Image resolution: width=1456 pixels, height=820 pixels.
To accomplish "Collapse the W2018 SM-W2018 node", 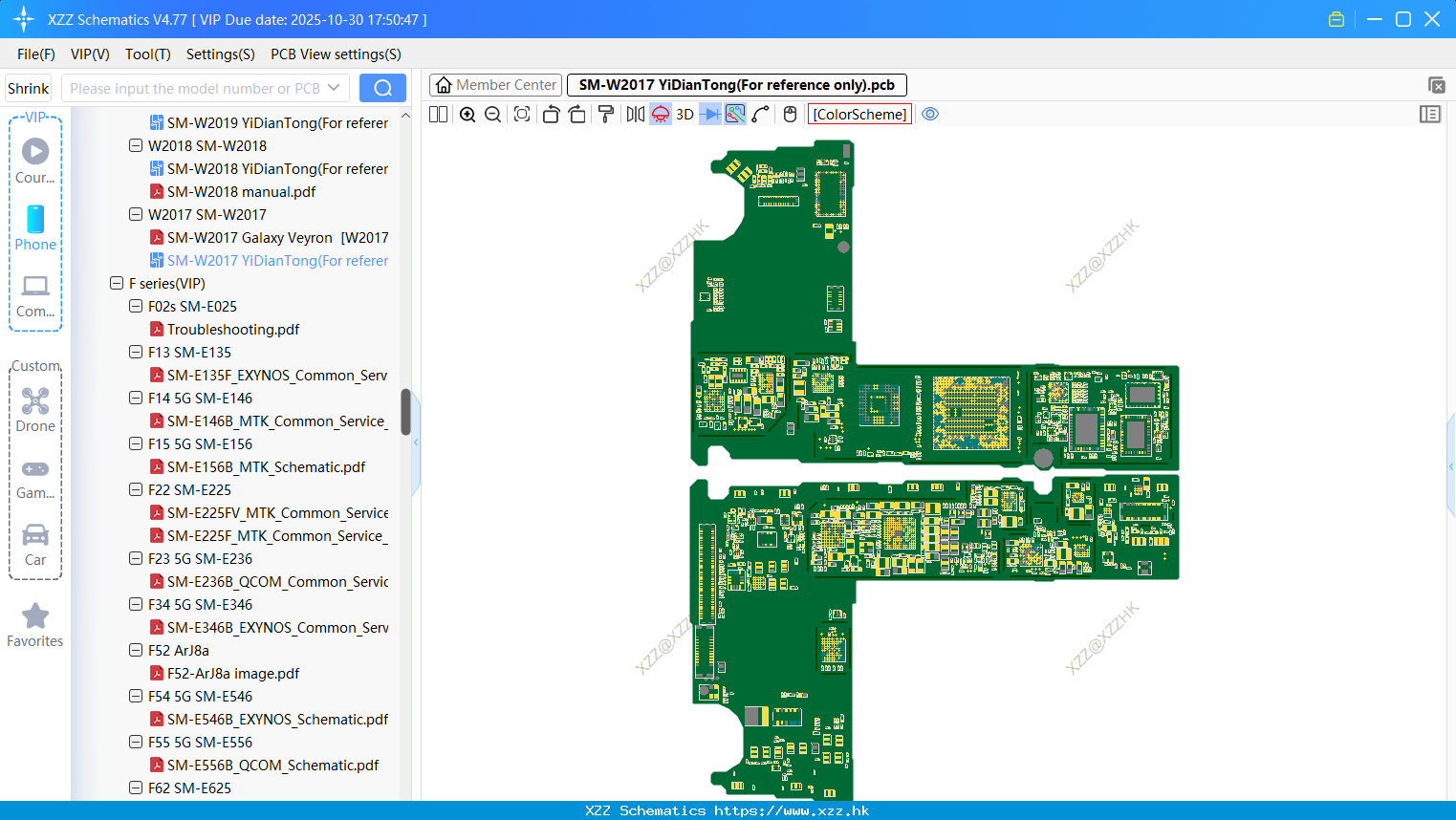I will [x=136, y=145].
